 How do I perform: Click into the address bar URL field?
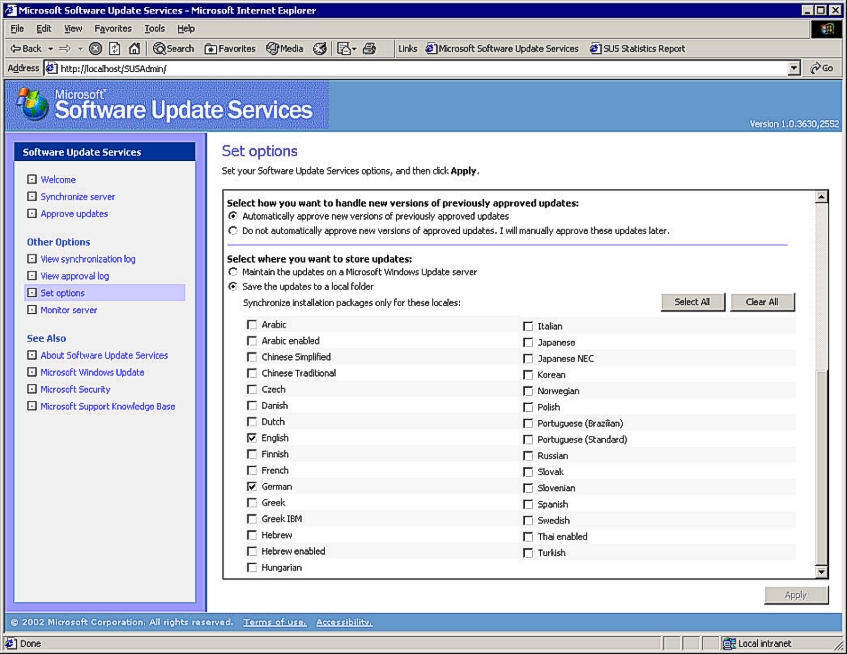[x=422, y=69]
